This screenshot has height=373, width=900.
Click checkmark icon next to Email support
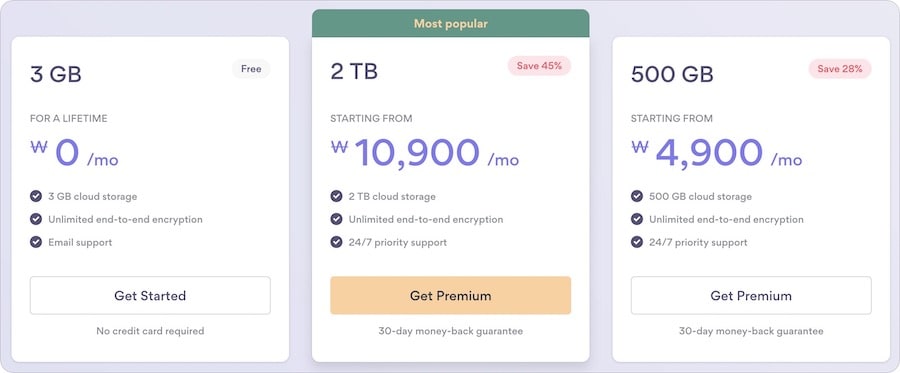pos(36,242)
